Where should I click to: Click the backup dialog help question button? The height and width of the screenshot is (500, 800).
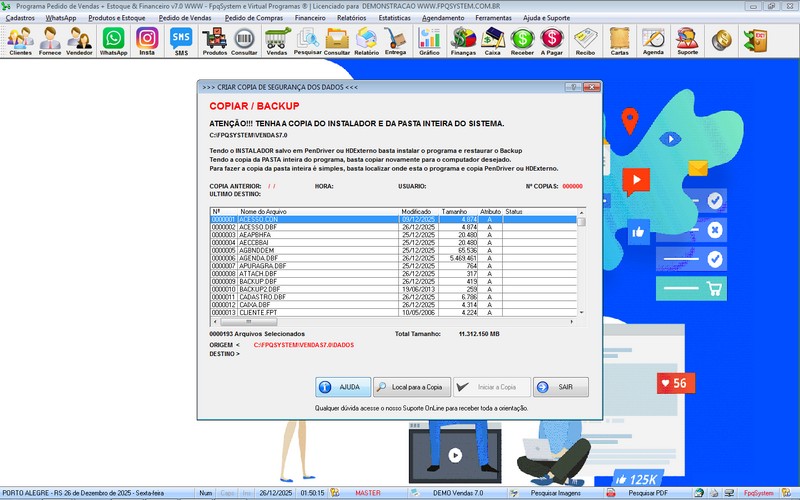[x=573, y=87]
